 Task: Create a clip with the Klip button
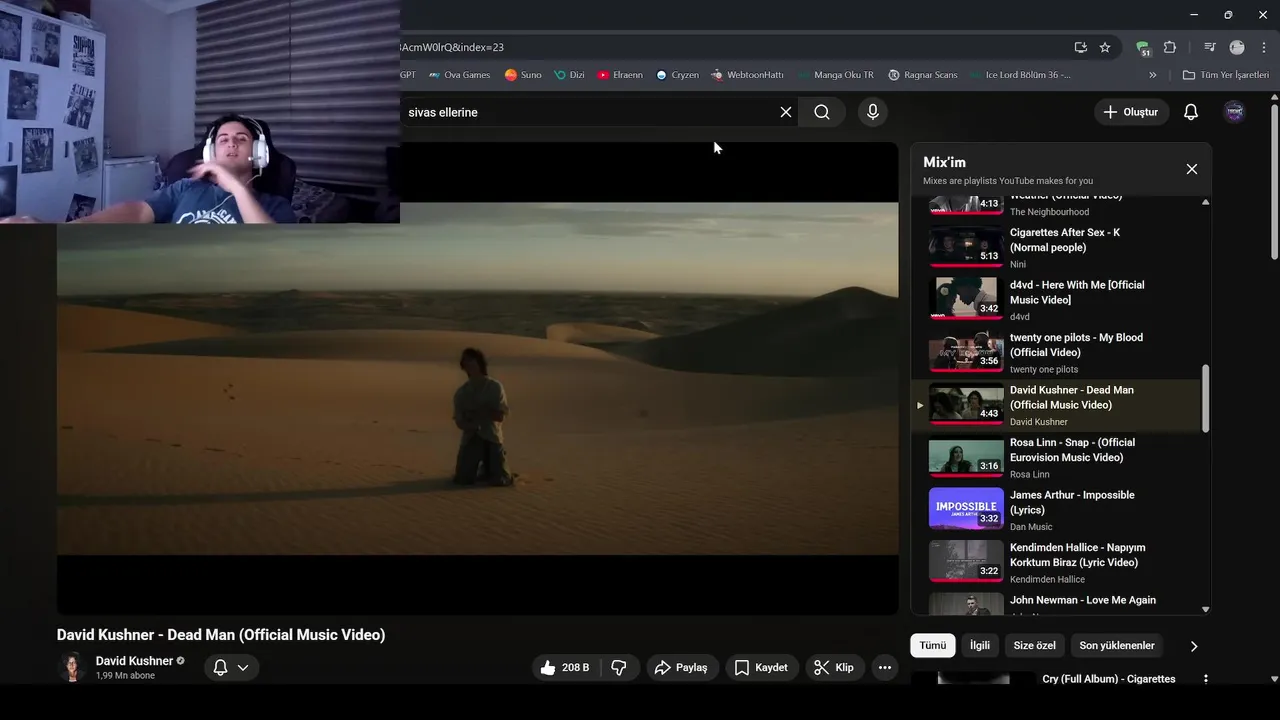coord(834,667)
